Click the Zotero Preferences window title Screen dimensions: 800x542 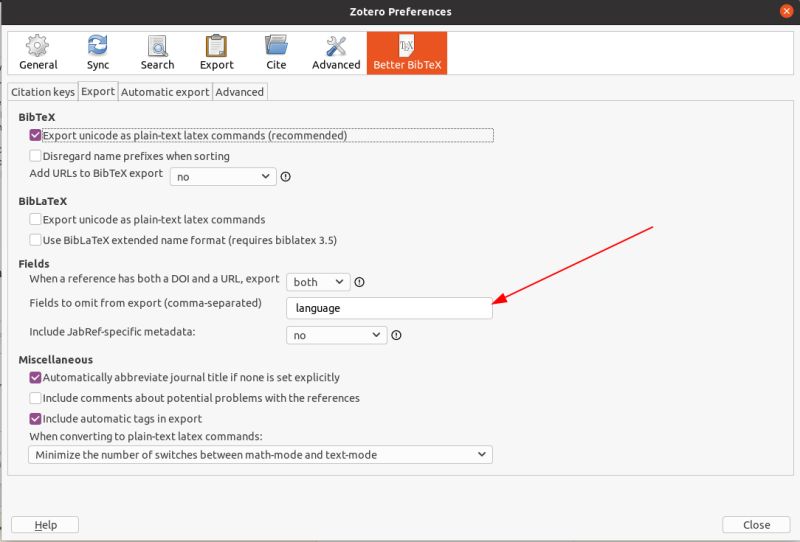coord(401,11)
